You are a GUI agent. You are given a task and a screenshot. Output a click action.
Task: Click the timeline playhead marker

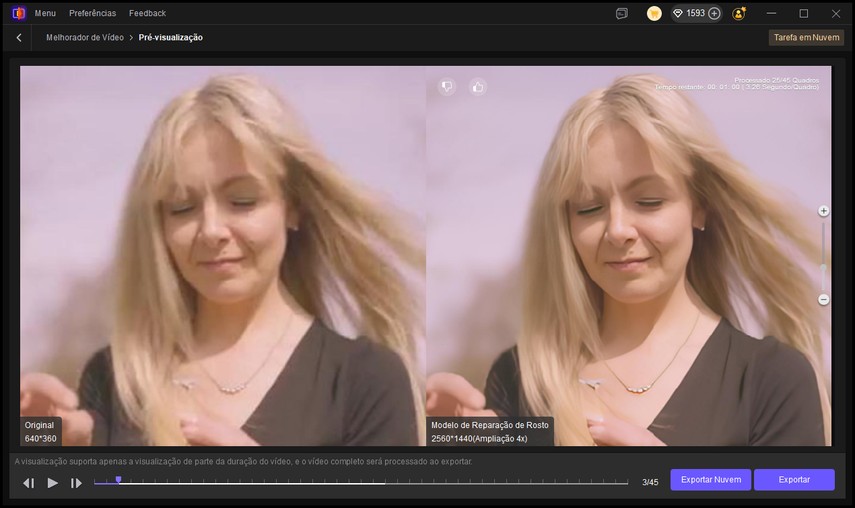(118, 480)
